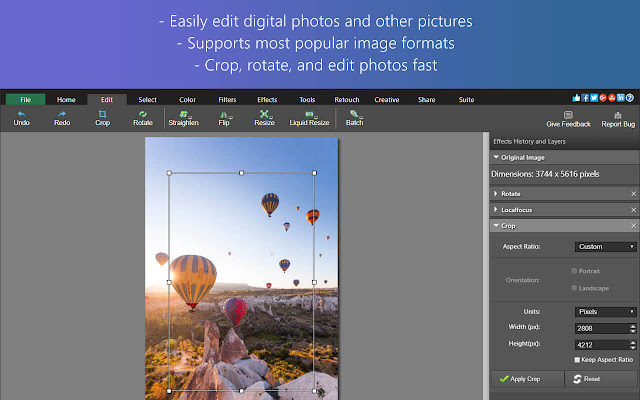Click the Undo icon in toolbar

(x=21, y=114)
